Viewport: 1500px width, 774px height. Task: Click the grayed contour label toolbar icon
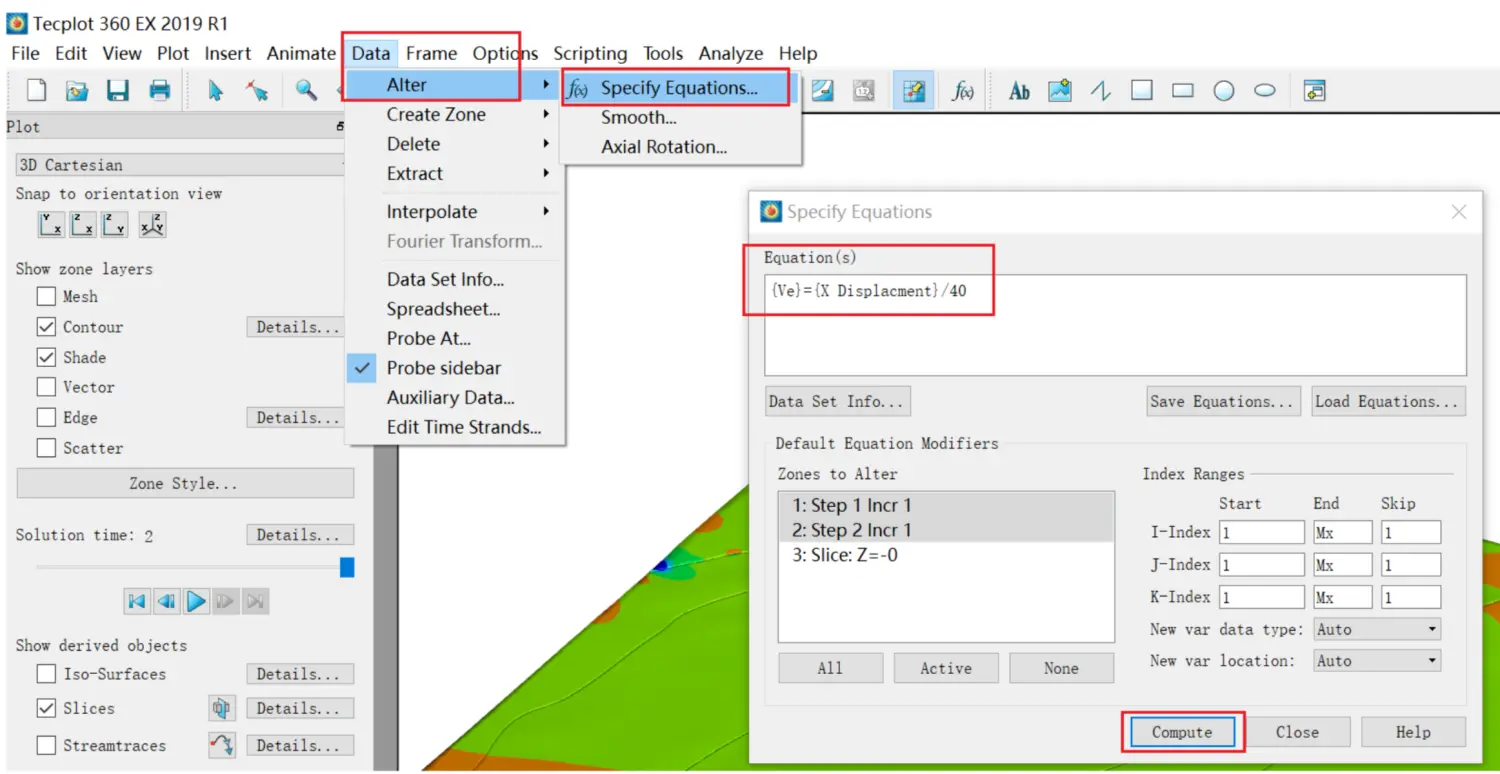865,91
